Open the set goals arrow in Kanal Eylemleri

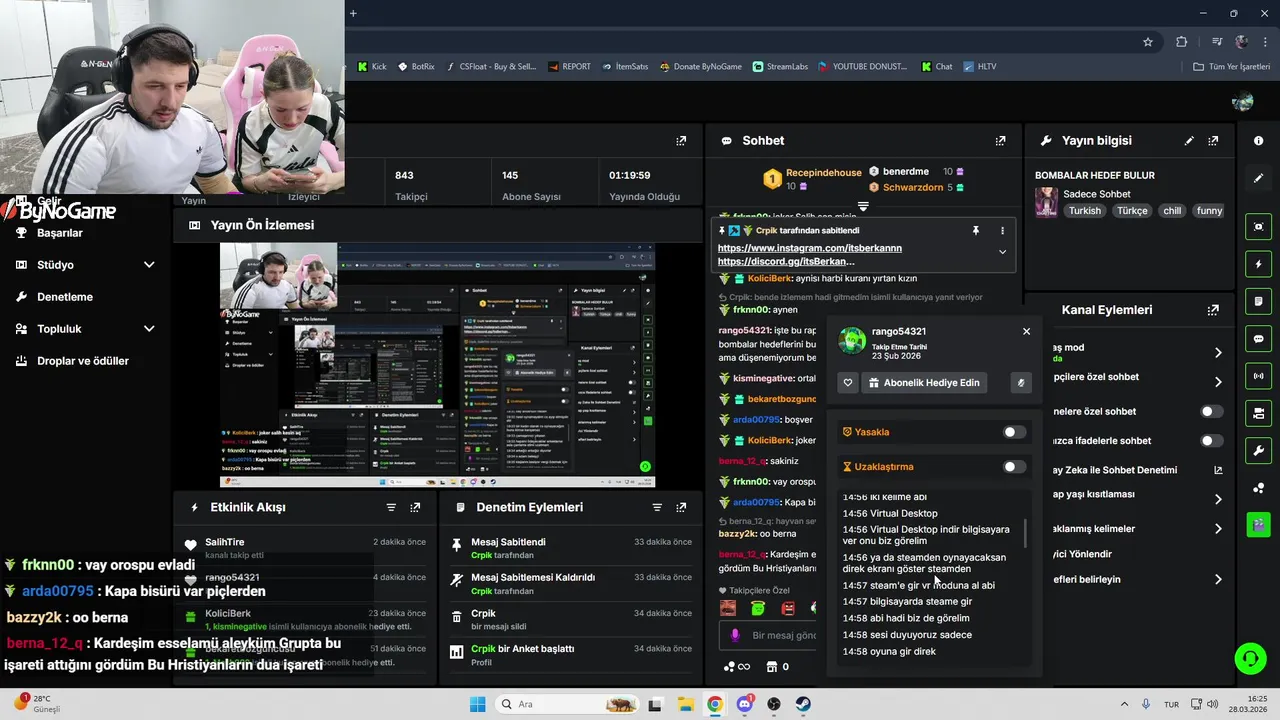[1218, 579]
